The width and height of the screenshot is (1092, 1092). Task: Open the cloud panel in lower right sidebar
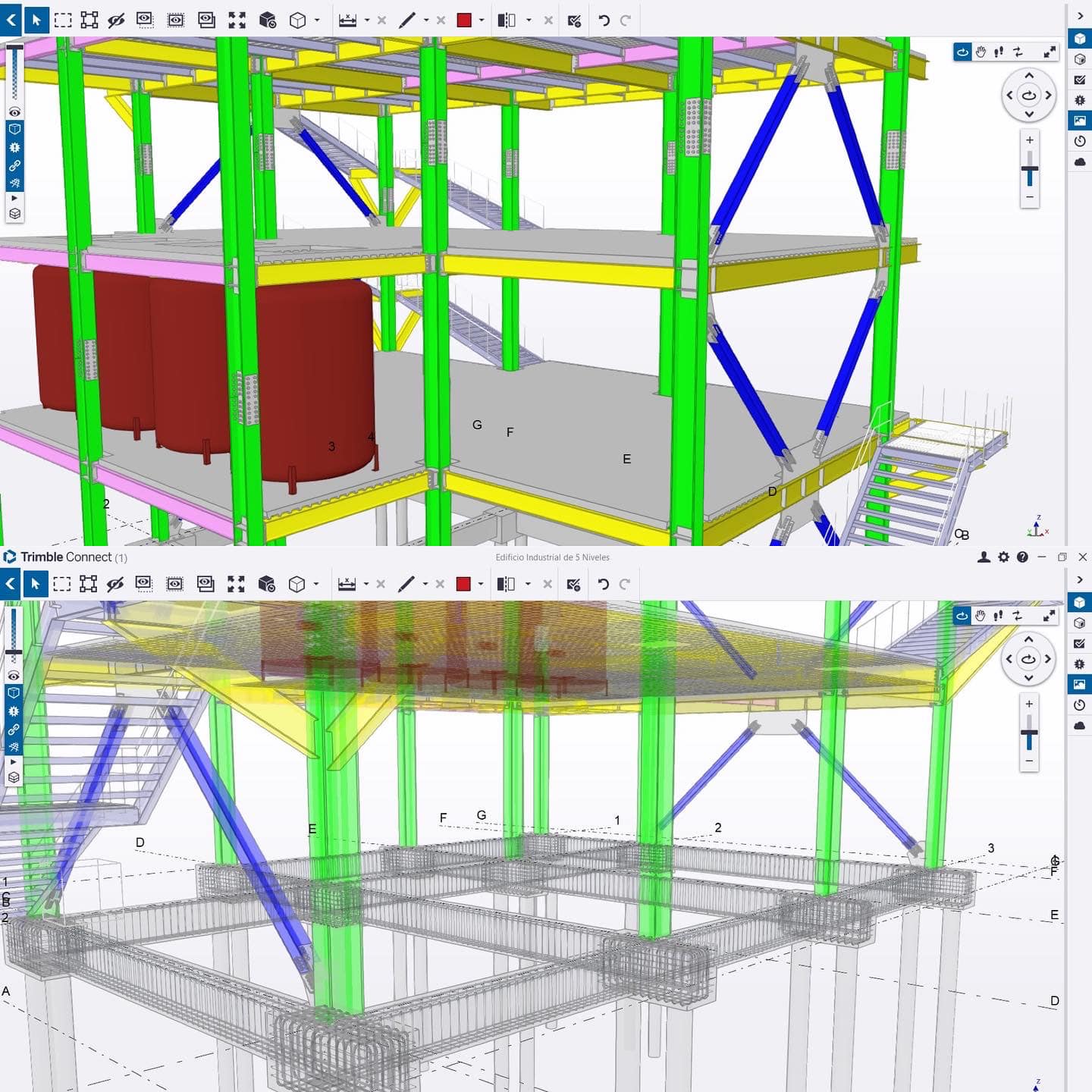click(1080, 726)
